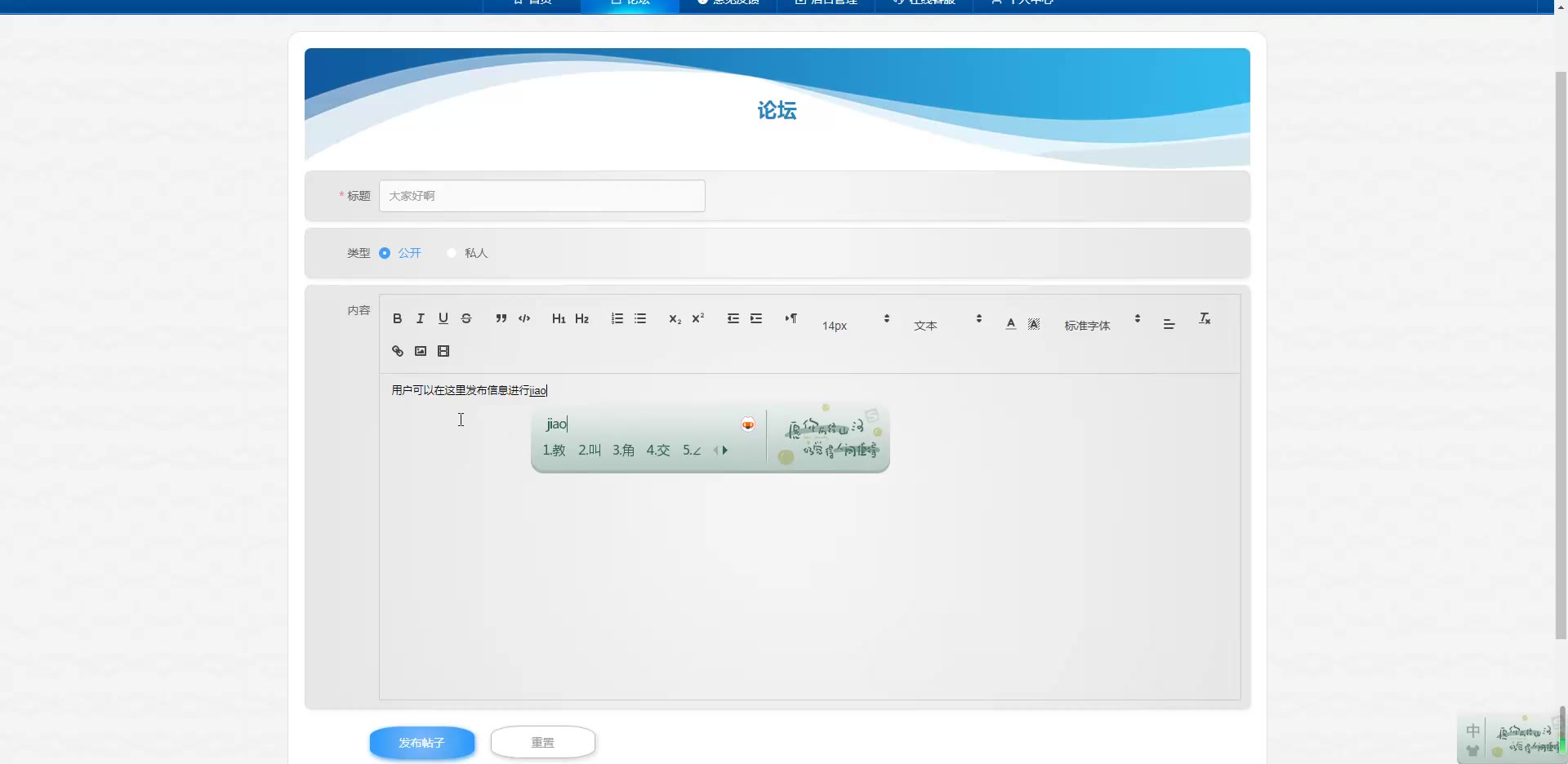Toggle underline formatting
Screen dimensions: 1568x764
[x=443, y=318]
